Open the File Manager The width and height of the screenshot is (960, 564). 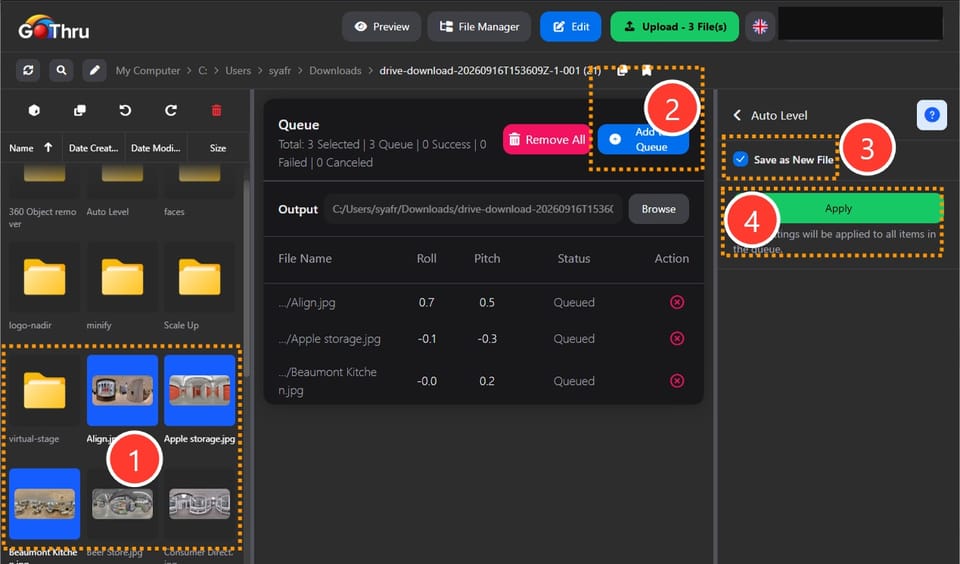(479, 27)
